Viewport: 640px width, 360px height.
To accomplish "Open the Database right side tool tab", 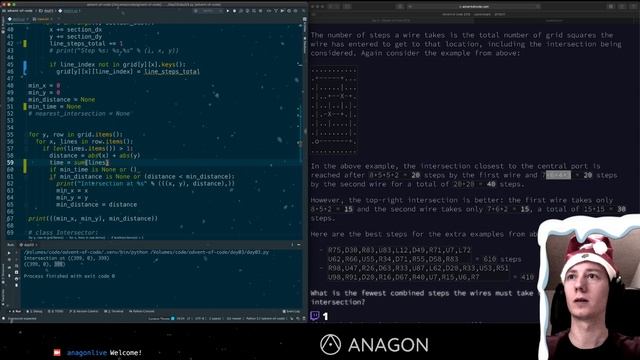I will pos(305,45).
